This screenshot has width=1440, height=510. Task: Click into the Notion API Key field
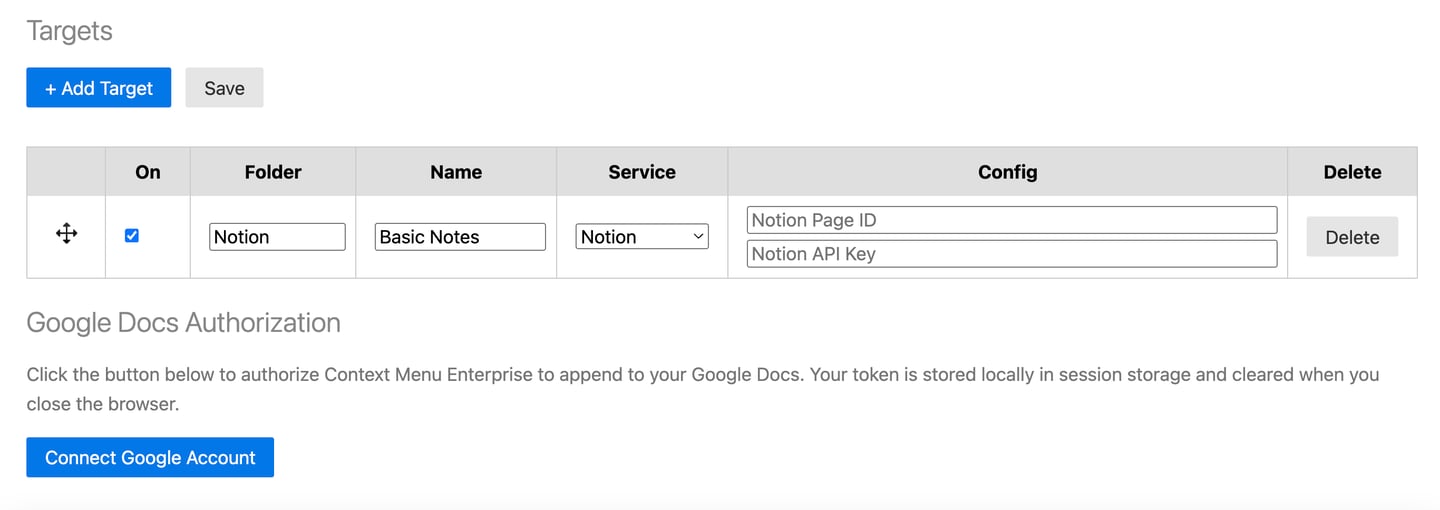pyautogui.click(x=1011, y=254)
